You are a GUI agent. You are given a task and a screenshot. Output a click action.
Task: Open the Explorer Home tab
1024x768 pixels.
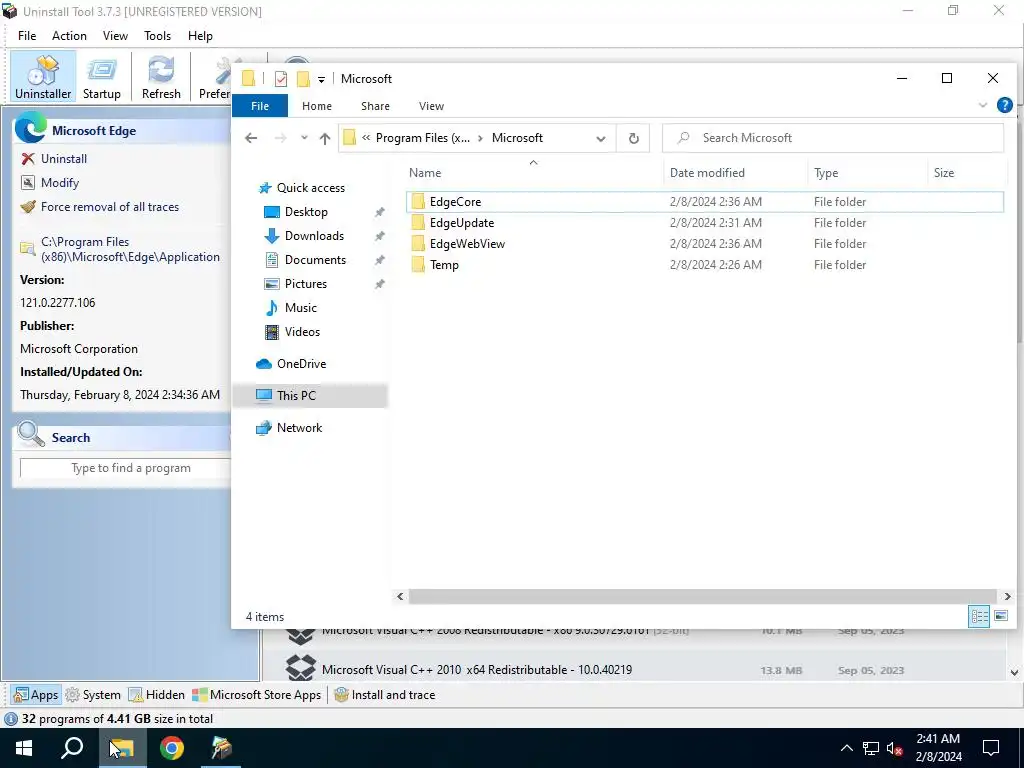click(x=317, y=106)
